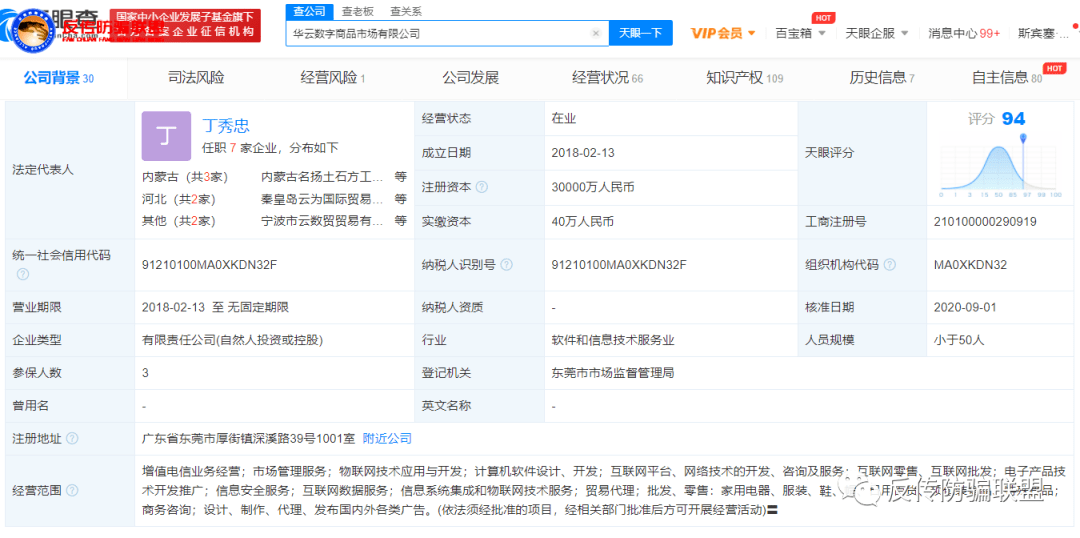Screen dimensions: 1080x538
Task: Click the help icon beside 注册资本
Action: (482, 187)
